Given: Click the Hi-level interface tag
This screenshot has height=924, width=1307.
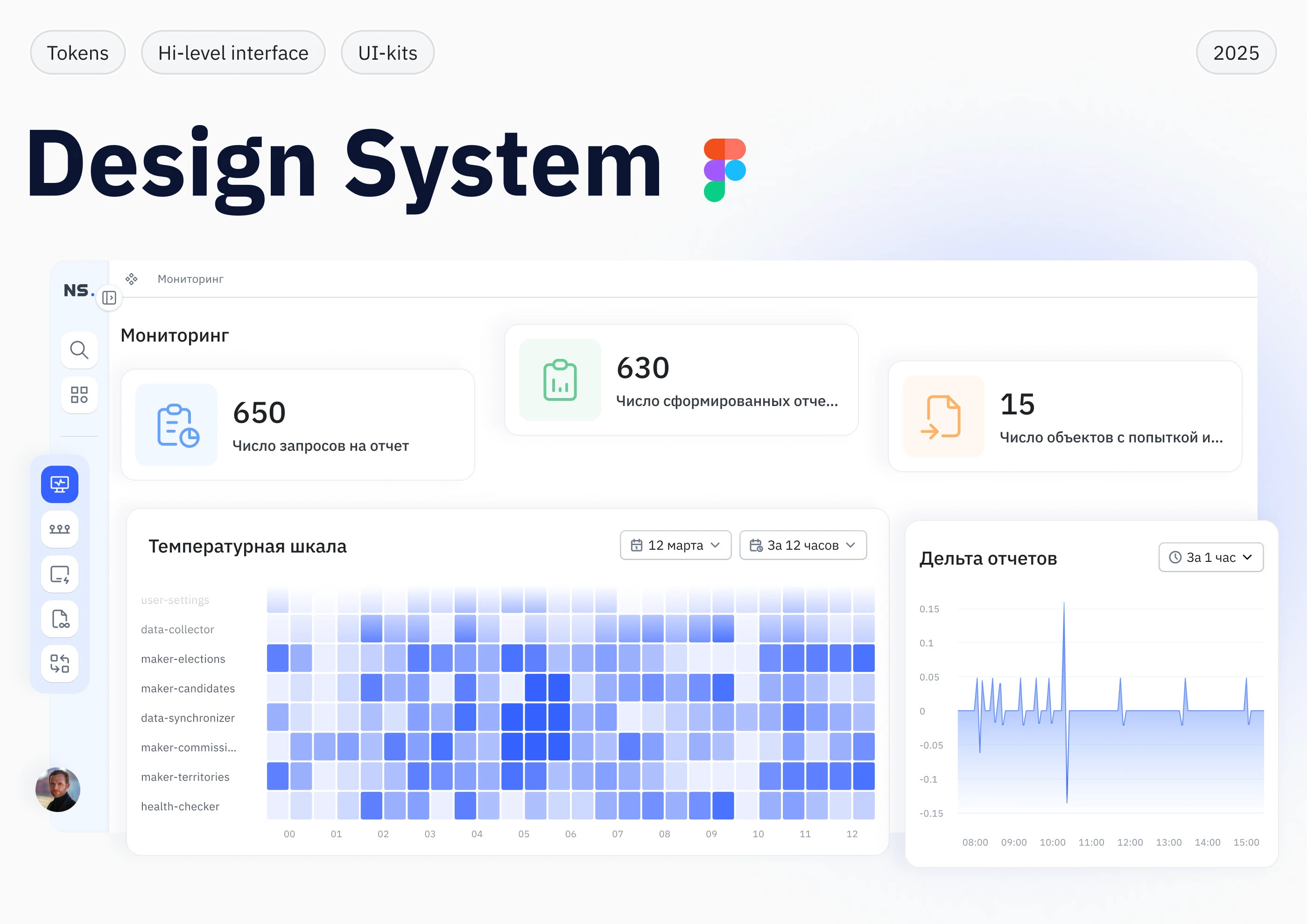Looking at the screenshot, I should 233,52.
